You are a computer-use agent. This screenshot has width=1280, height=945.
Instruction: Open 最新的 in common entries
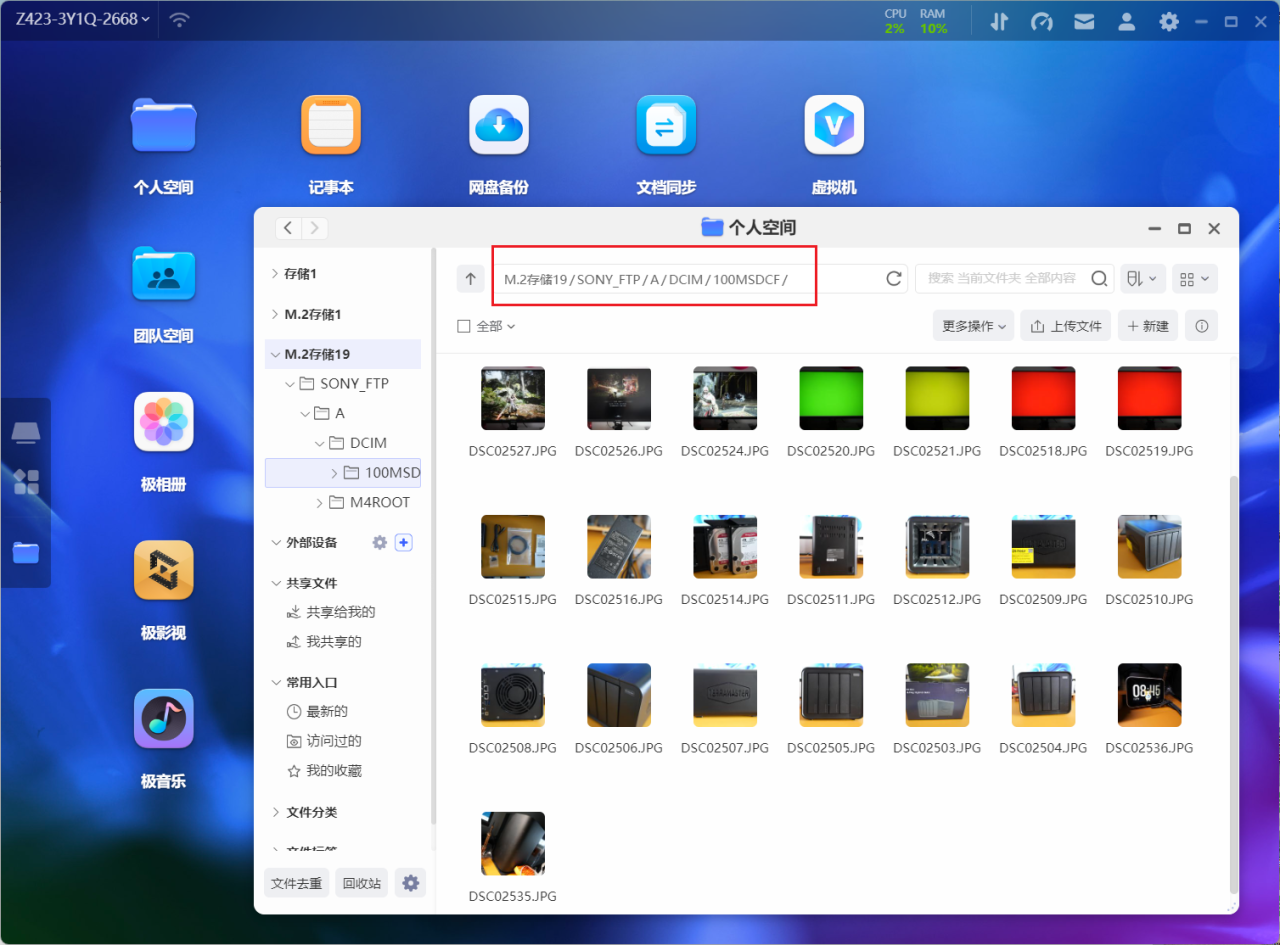(326, 712)
